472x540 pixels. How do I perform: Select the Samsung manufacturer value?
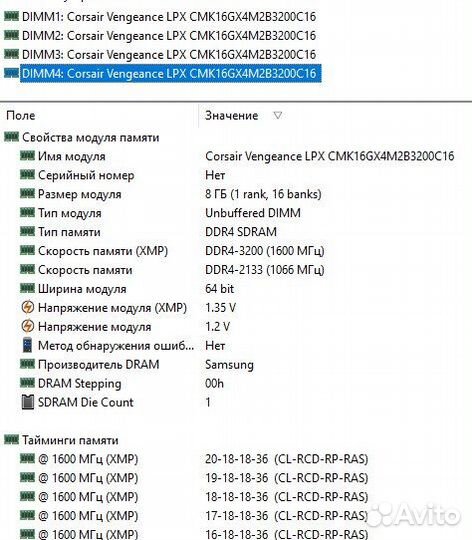229,365
